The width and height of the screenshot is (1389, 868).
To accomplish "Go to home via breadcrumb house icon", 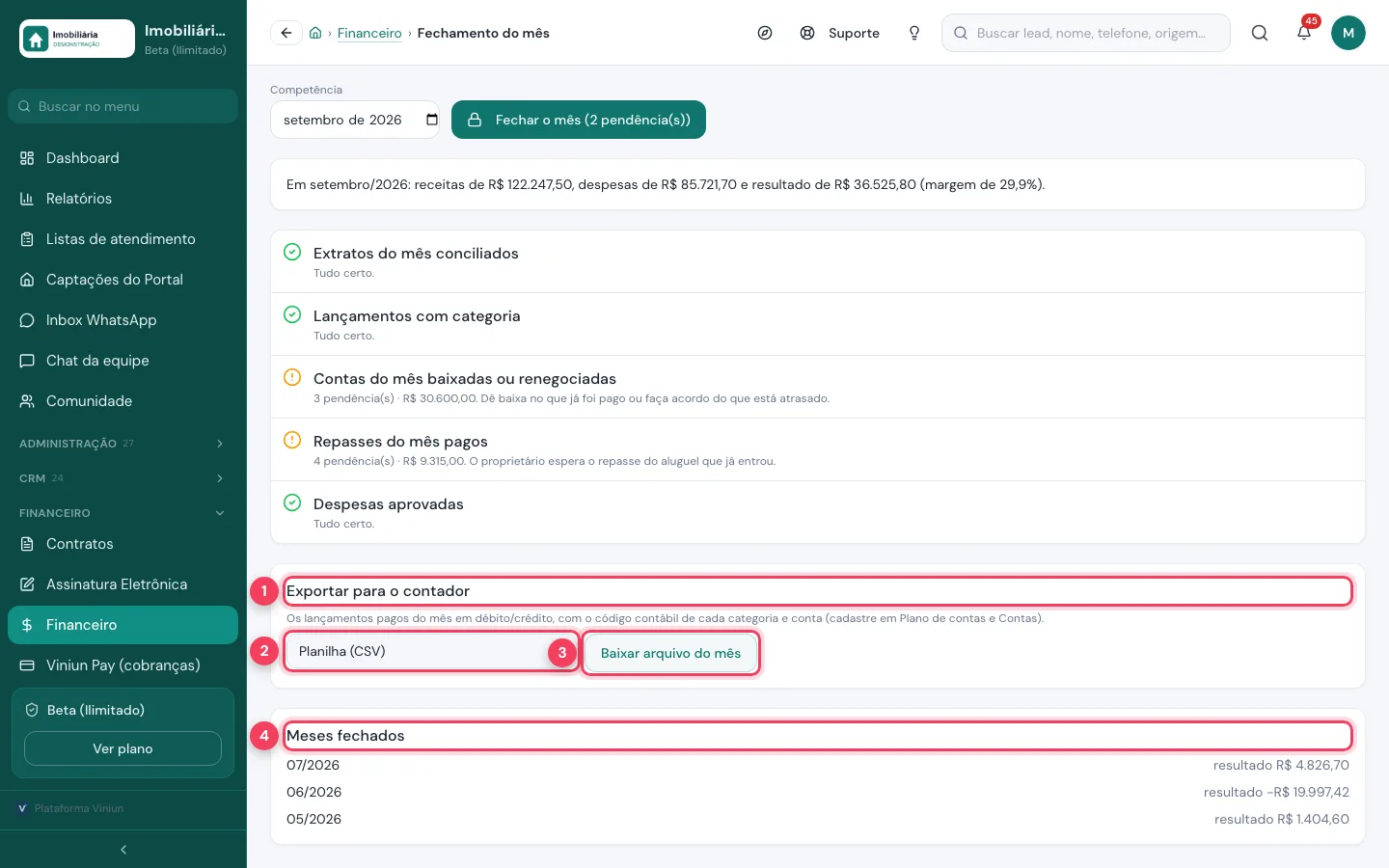I will [x=315, y=33].
